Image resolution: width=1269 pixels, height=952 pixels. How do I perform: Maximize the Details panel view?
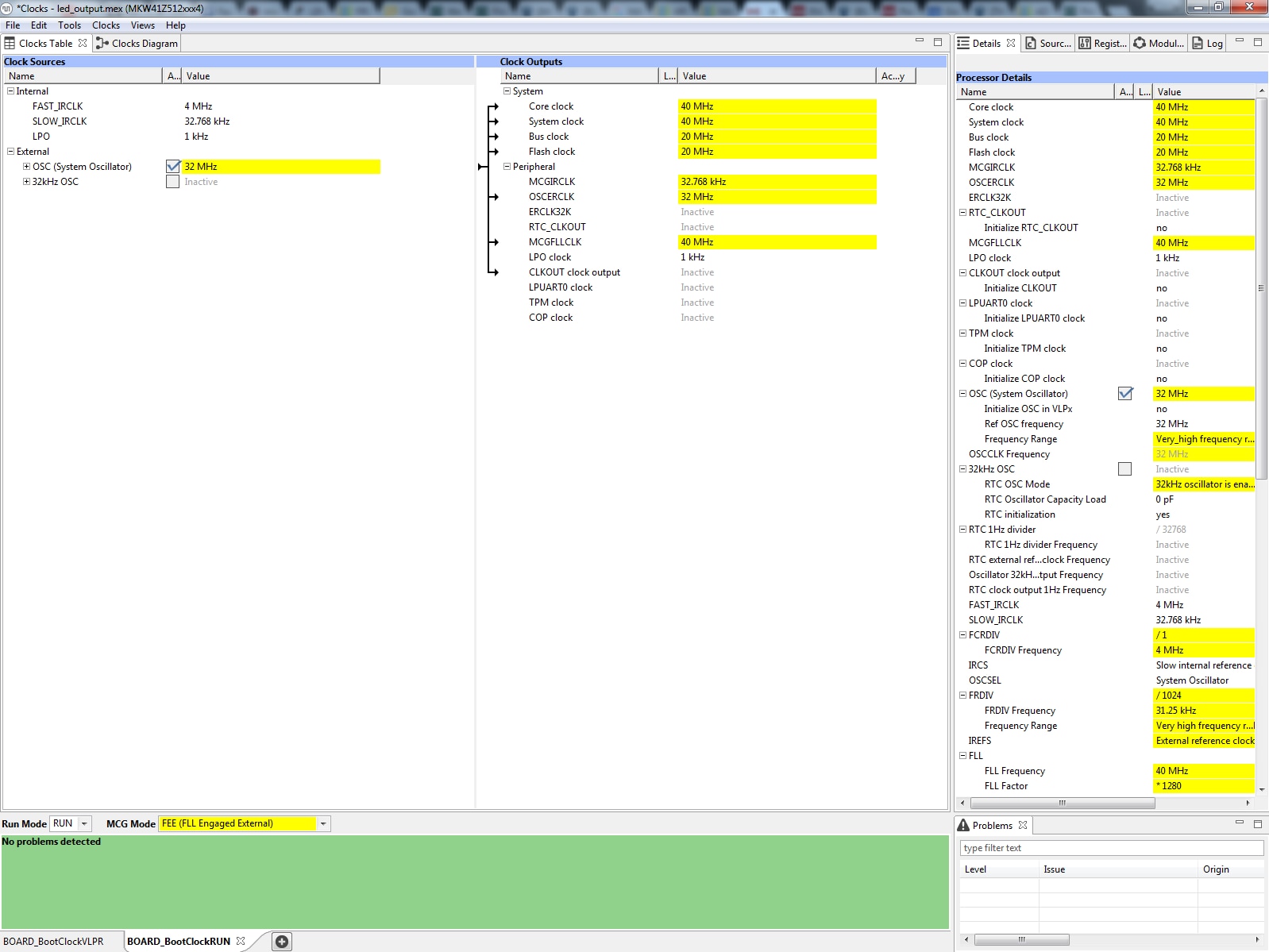[x=1258, y=42]
